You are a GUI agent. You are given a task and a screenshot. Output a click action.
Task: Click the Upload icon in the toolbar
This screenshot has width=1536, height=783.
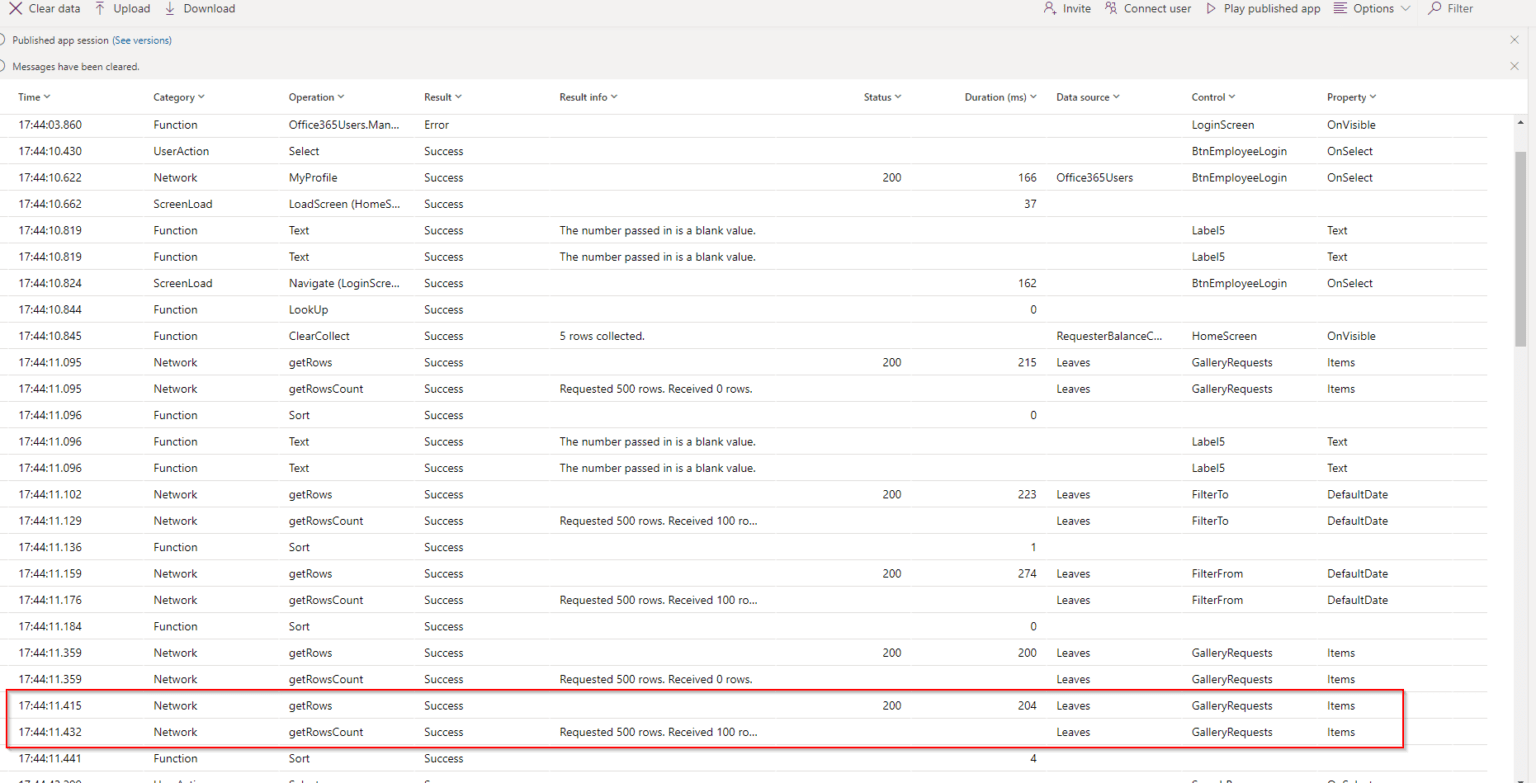tap(100, 8)
